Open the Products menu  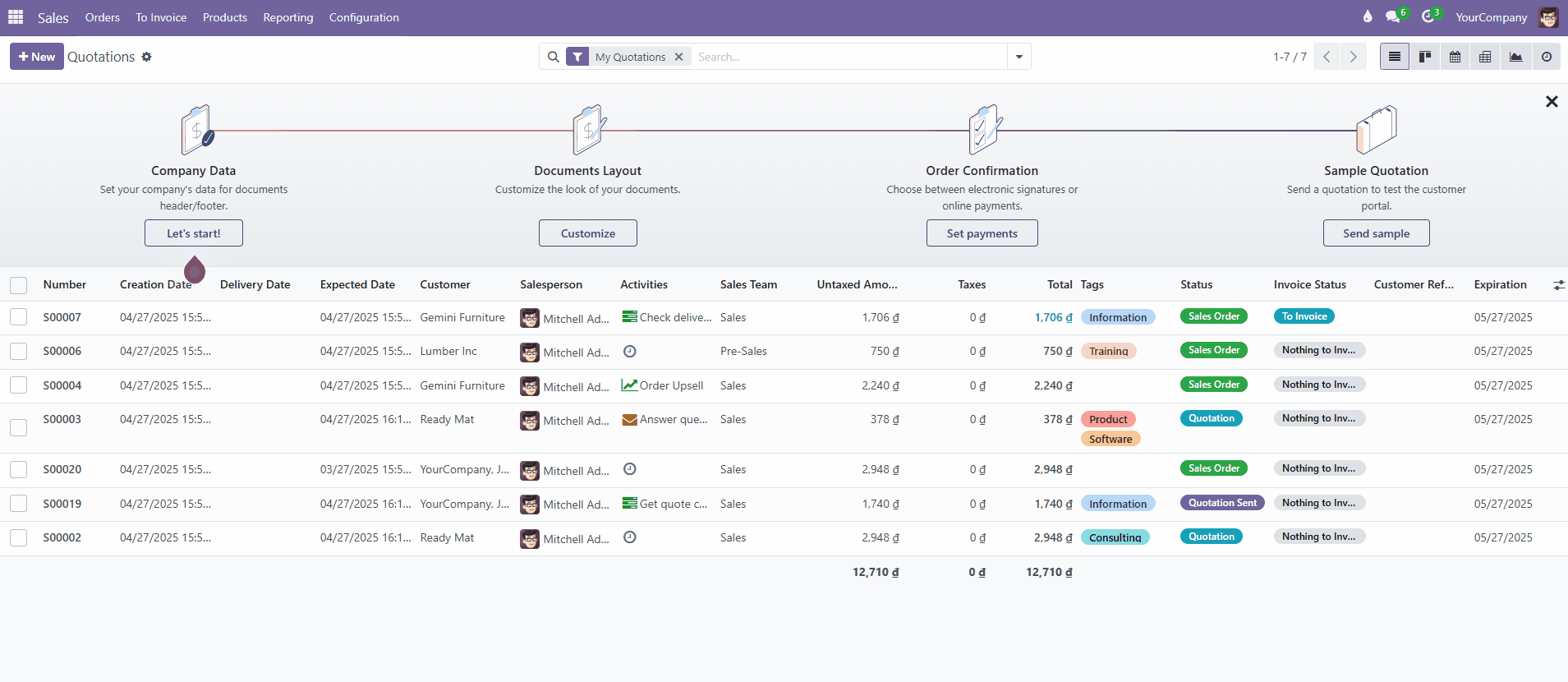click(x=225, y=17)
